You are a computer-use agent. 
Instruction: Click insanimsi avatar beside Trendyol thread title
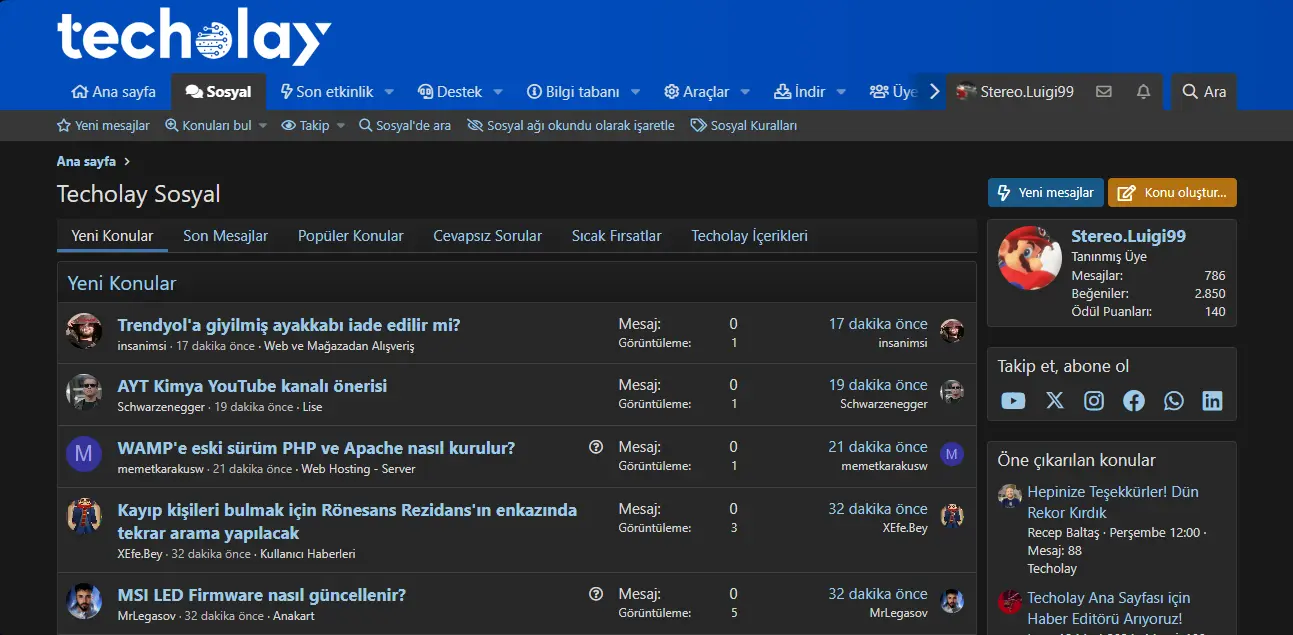(x=84, y=331)
